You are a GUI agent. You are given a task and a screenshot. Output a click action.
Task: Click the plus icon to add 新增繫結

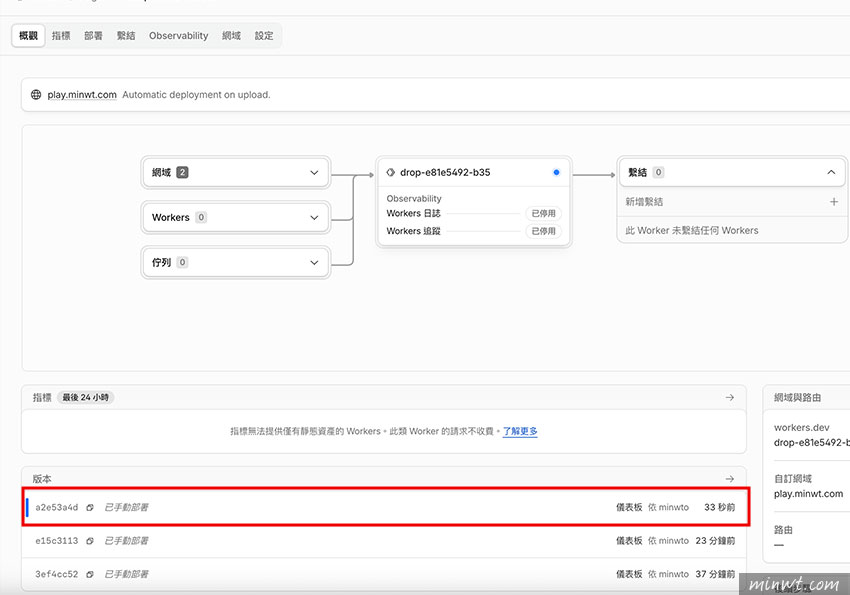[834, 202]
